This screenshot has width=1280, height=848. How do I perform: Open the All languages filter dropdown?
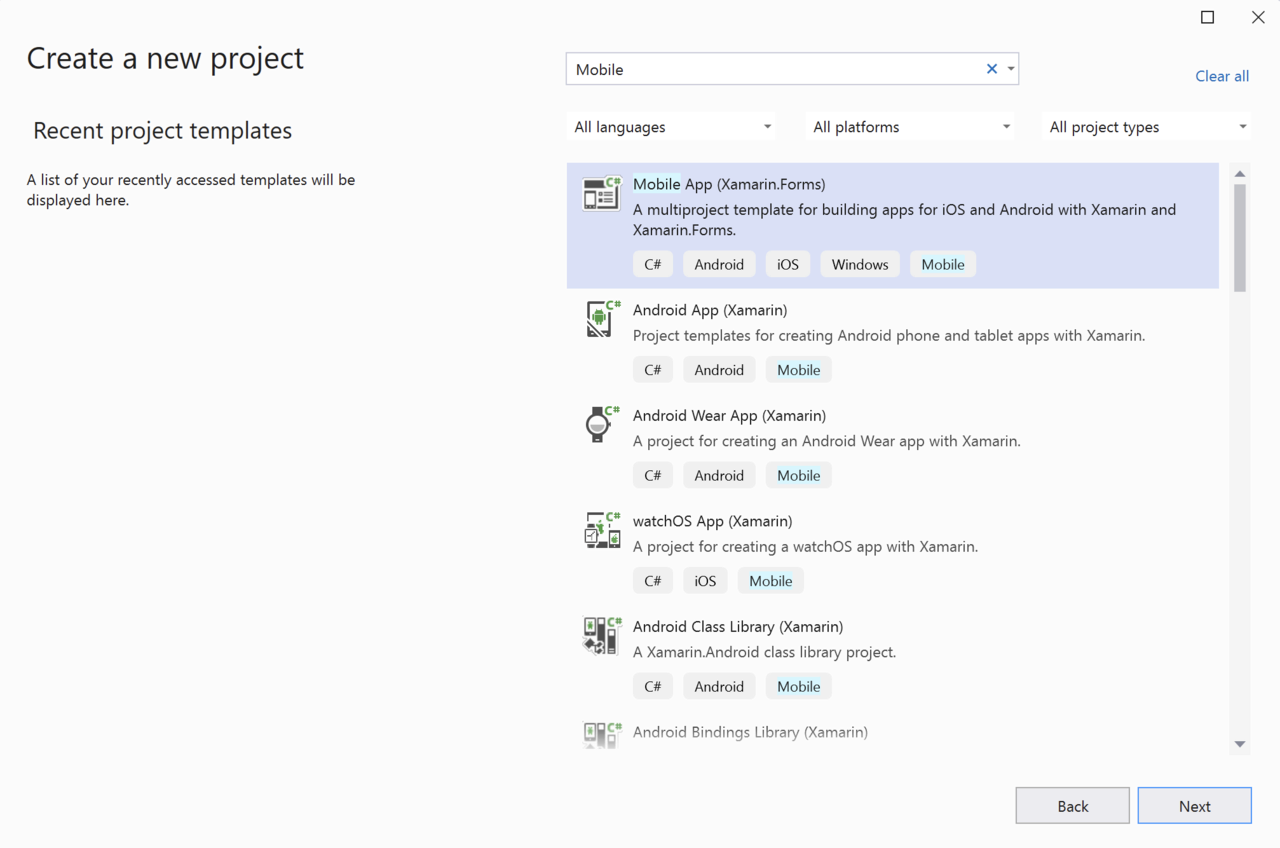673,127
